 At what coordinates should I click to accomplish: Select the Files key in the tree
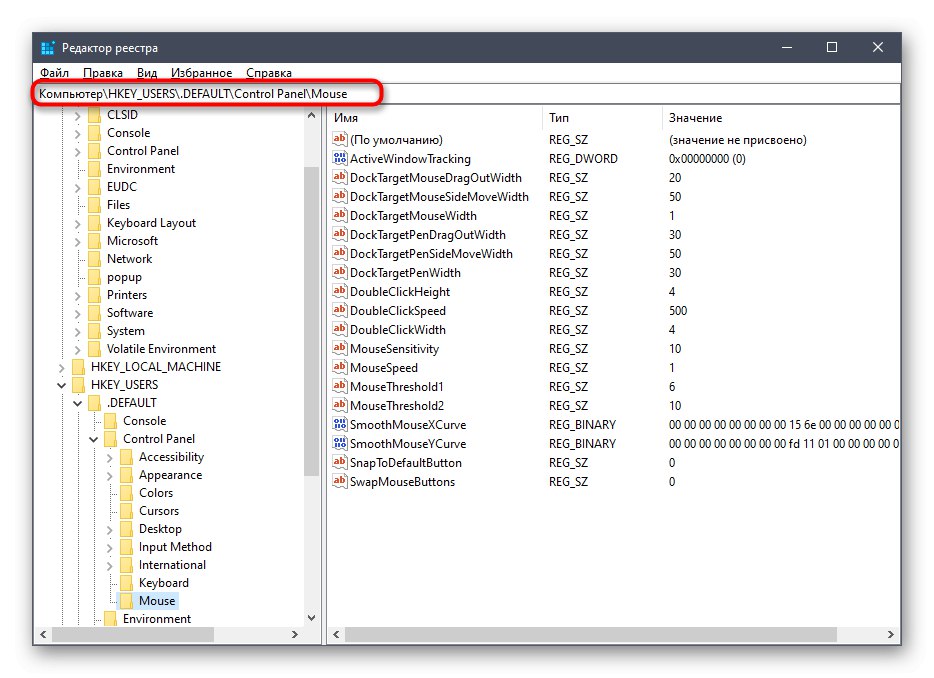pyautogui.click(x=118, y=205)
